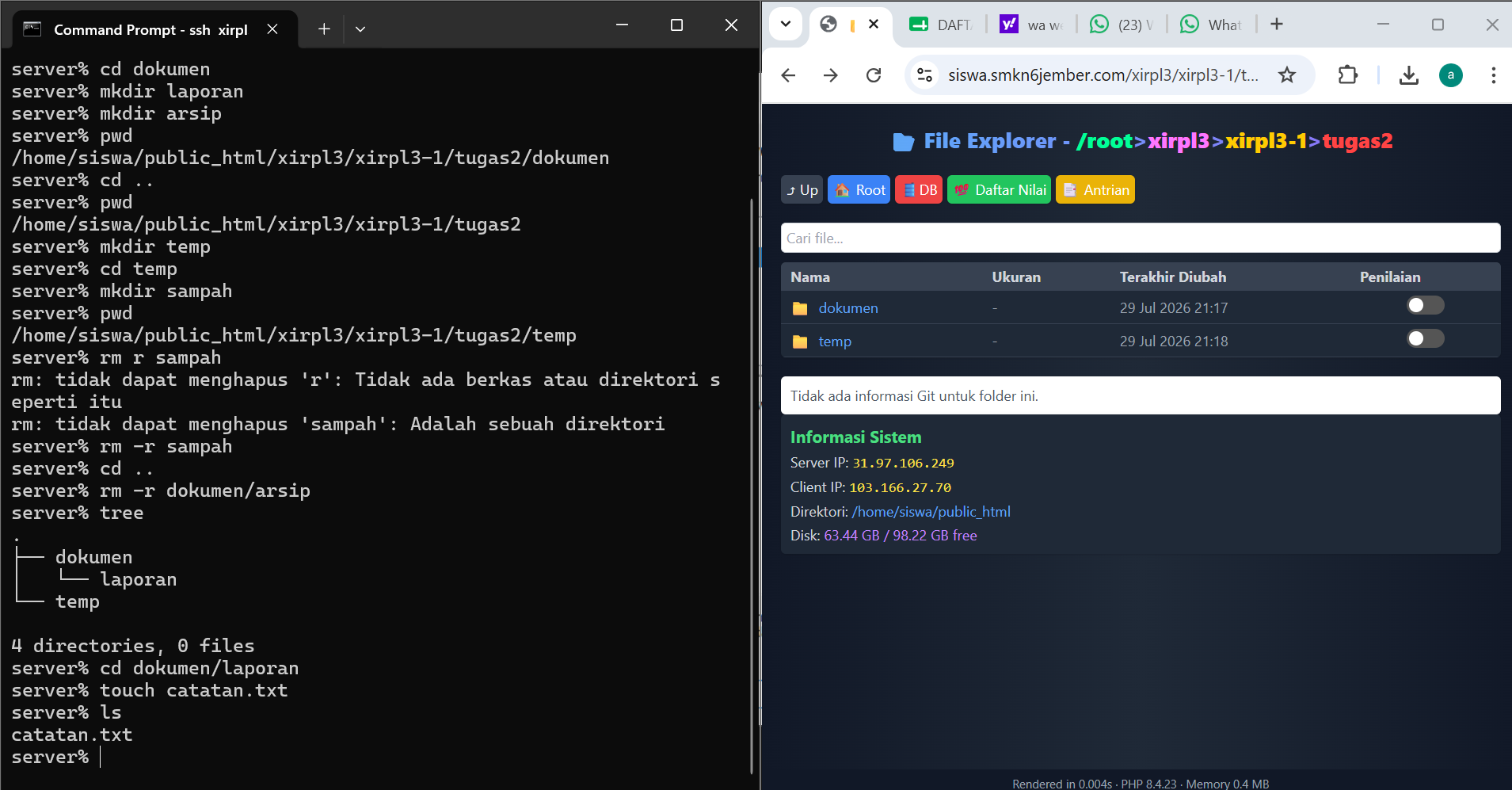Click the Cari file search field
Screen dimensions: 1512x790
pos(1141,238)
